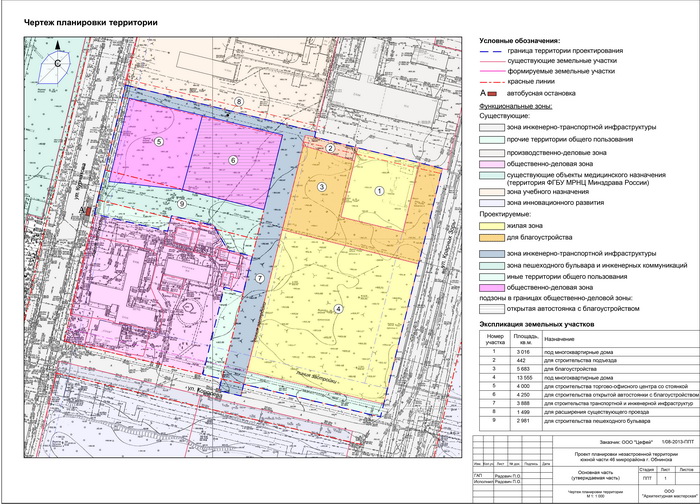Click 'Экспликация земельных участков' table heading
Viewport: 700px width, 504px height.
(x=538, y=325)
